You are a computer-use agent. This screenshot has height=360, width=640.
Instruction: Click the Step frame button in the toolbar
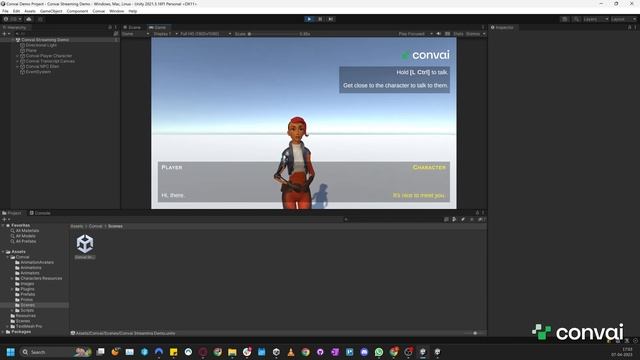click(x=331, y=19)
